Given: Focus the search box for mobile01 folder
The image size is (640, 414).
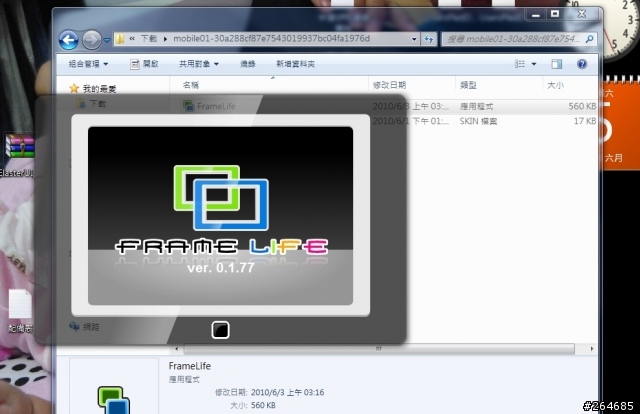Looking at the screenshot, I should tap(513, 39).
